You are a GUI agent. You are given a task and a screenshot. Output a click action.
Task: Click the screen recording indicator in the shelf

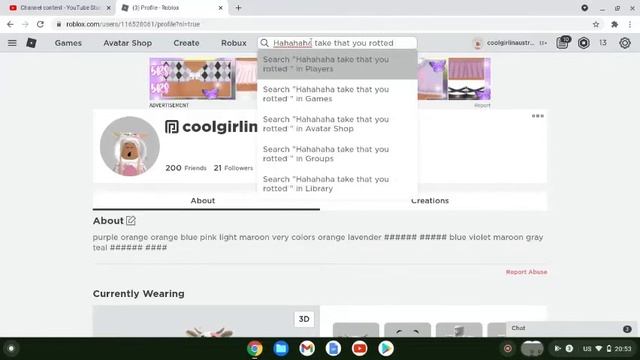(508, 349)
